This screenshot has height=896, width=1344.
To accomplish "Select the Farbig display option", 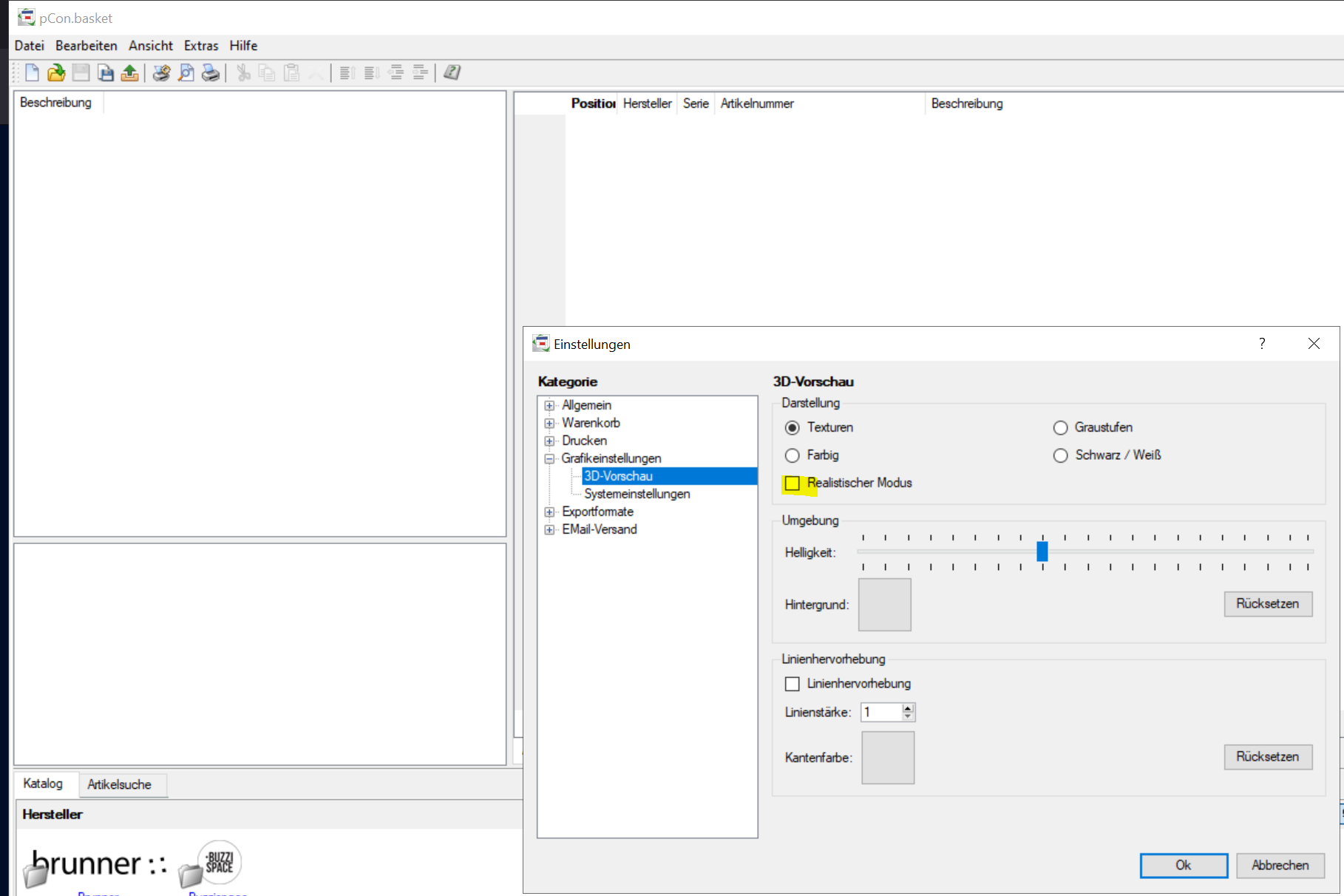I will [x=793, y=455].
